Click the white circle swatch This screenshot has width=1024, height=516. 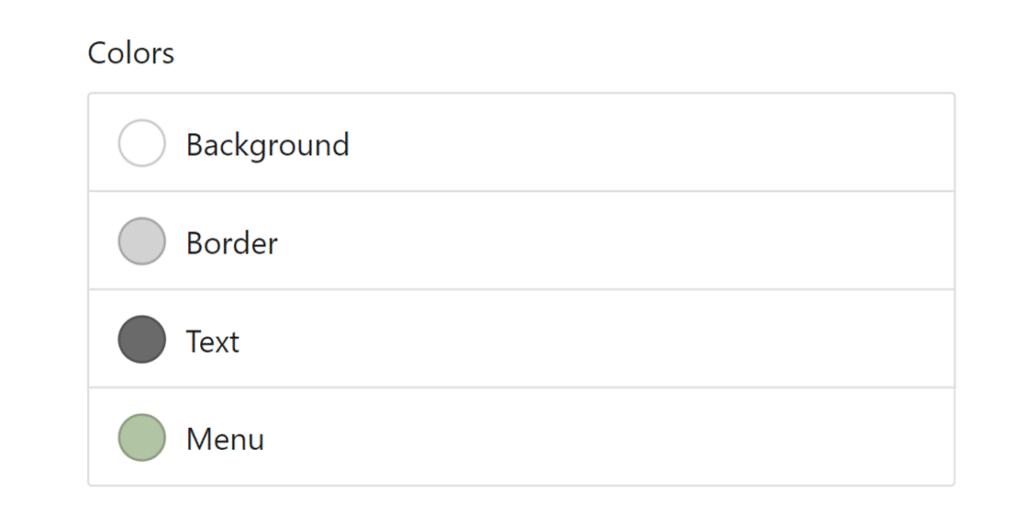[141, 143]
